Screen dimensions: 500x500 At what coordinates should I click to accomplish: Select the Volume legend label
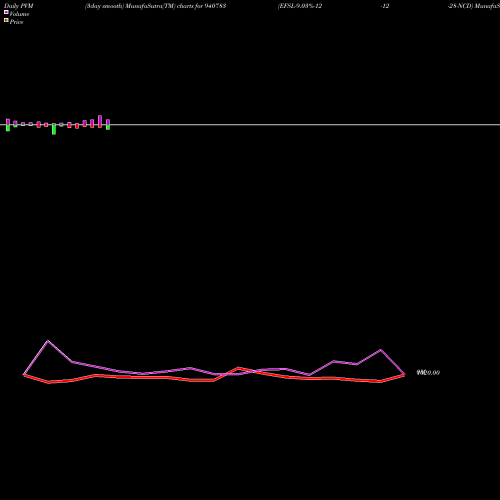(x=19, y=14)
